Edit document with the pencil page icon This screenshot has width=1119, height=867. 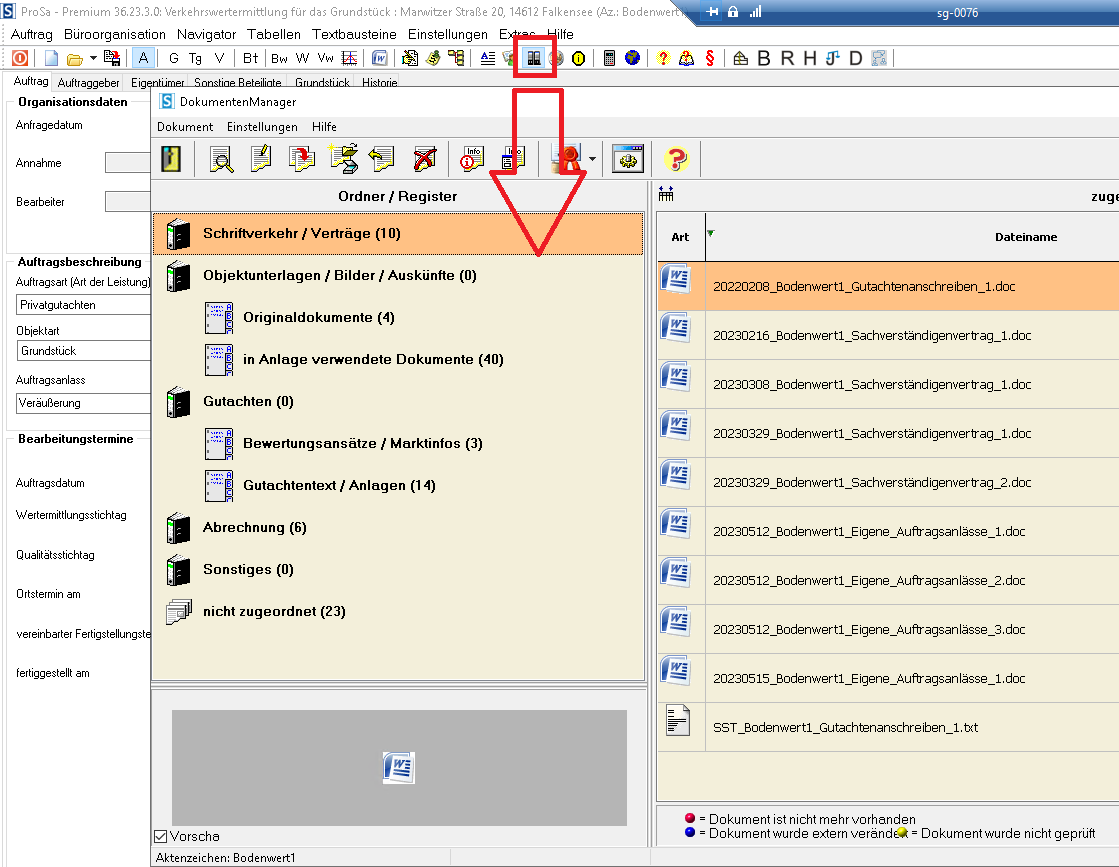pyautogui.click(x=261, y=158)
